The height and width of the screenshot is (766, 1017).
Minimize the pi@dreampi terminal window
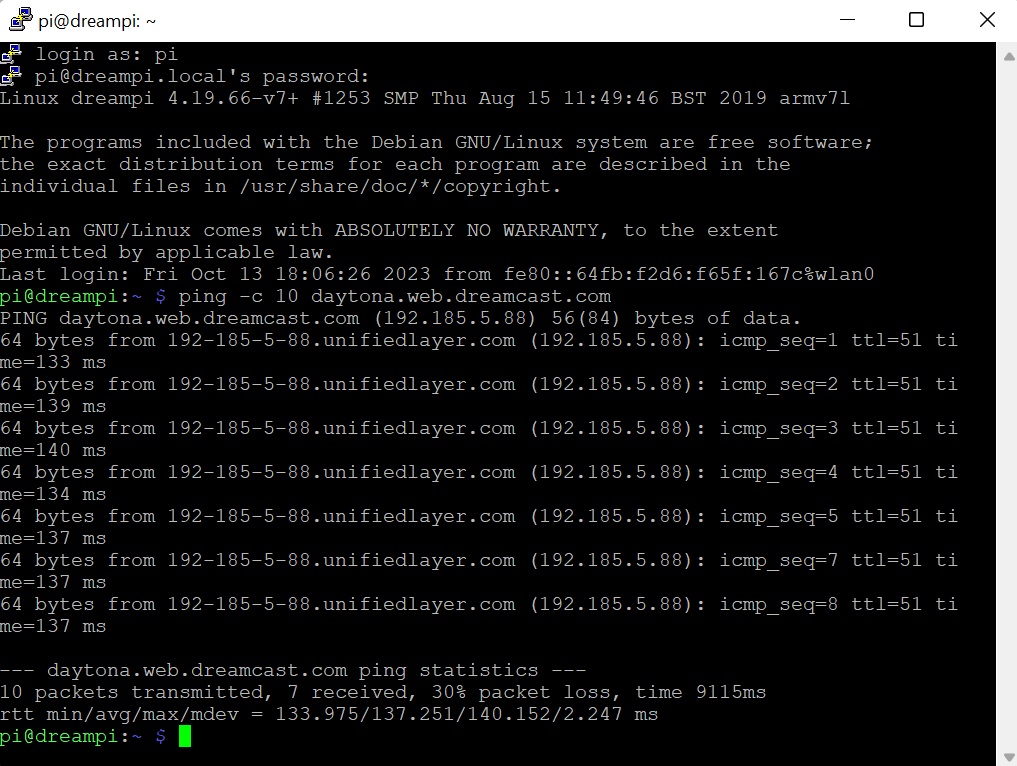pyautogui.click(x=847, y=20)
